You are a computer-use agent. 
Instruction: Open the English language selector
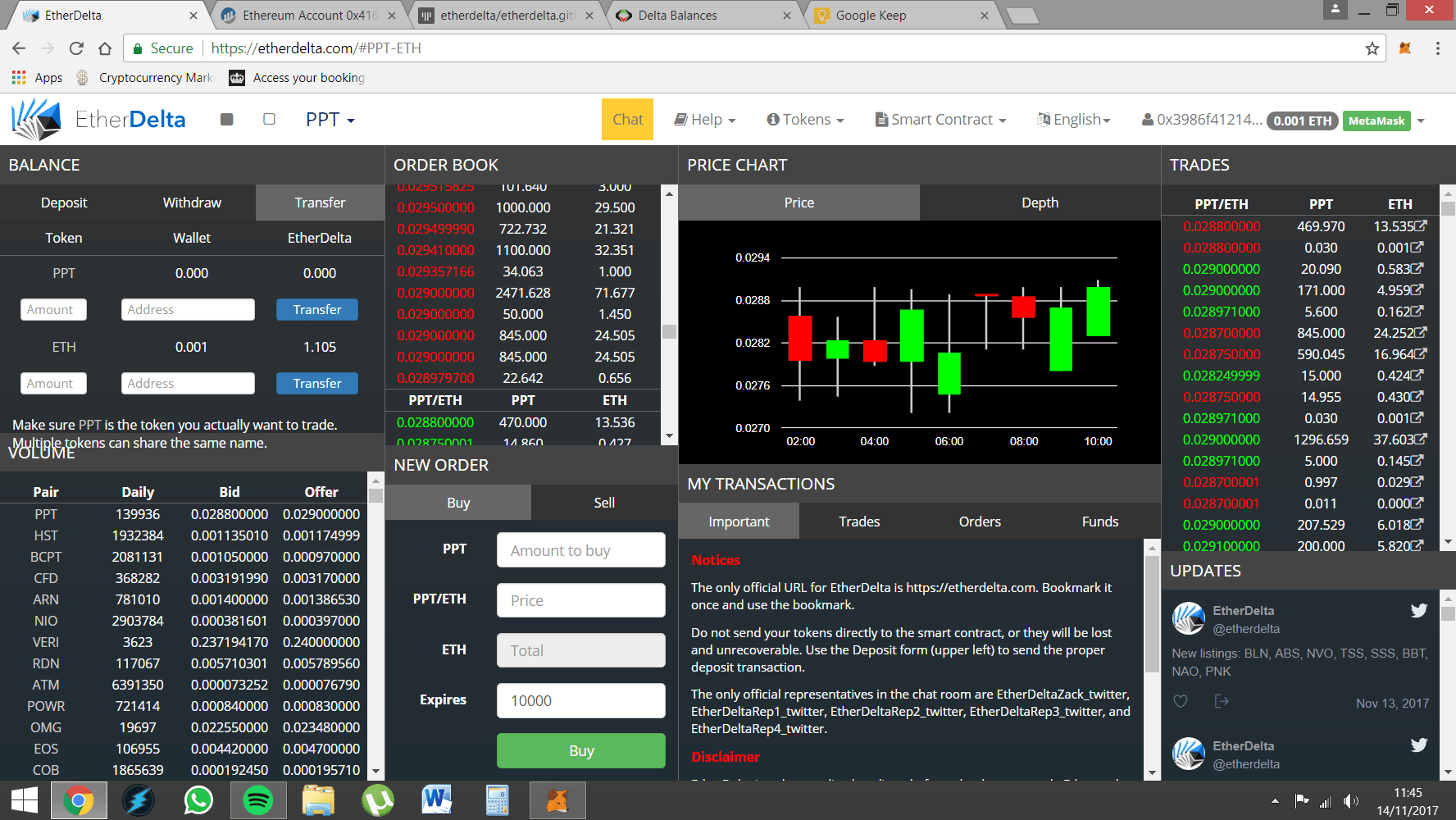[x=1074, y=119]
